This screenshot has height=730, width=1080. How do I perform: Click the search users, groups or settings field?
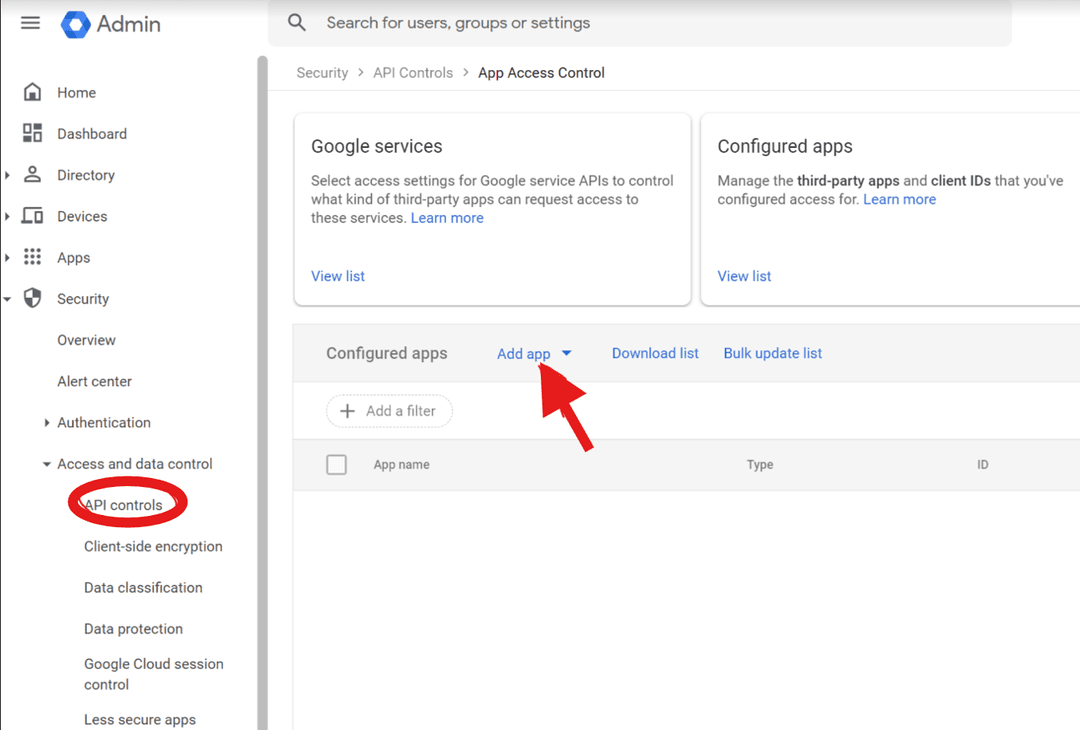(x=639, y=23)
